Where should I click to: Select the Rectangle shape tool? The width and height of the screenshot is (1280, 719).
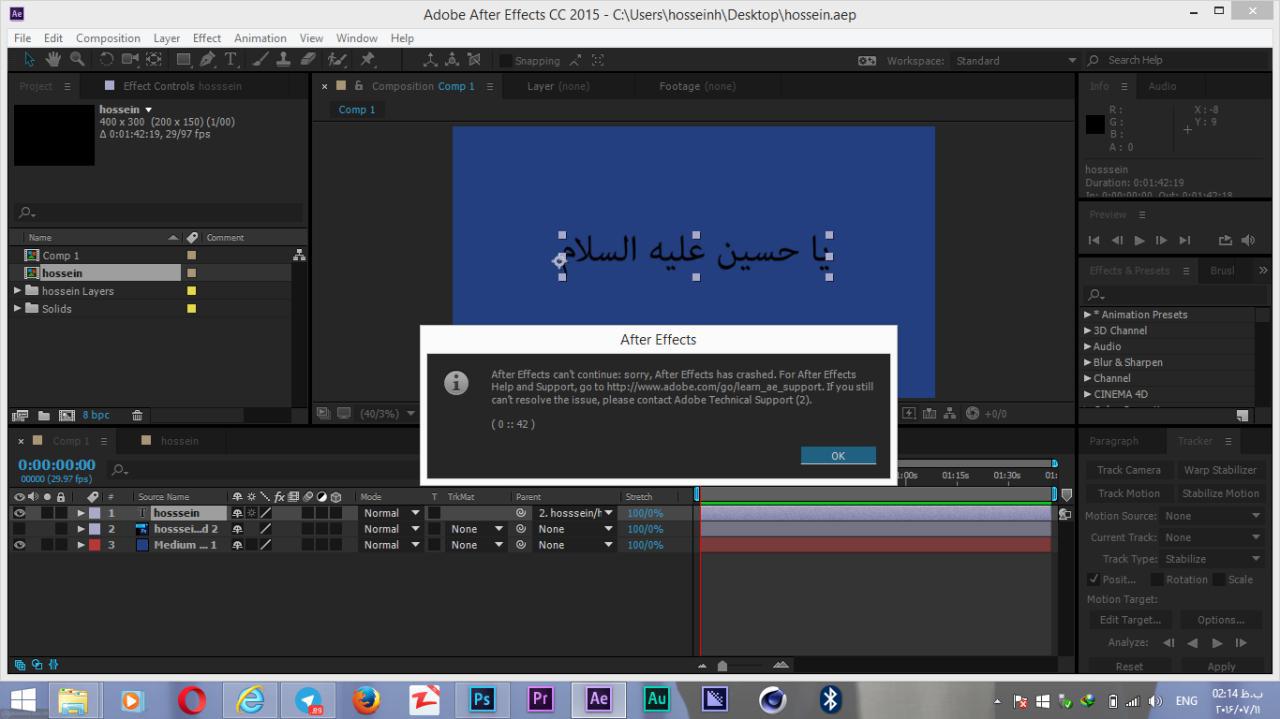click(x=184, y=60)
